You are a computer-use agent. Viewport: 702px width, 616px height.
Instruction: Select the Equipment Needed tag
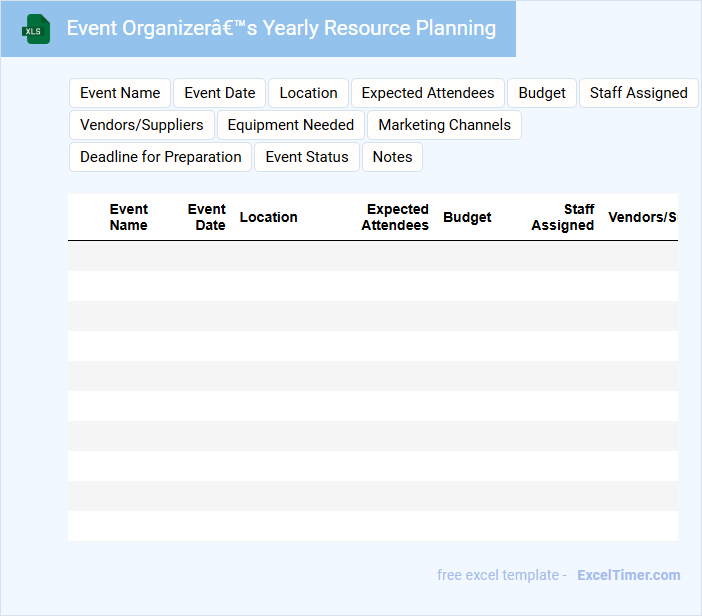coord(291,125)
